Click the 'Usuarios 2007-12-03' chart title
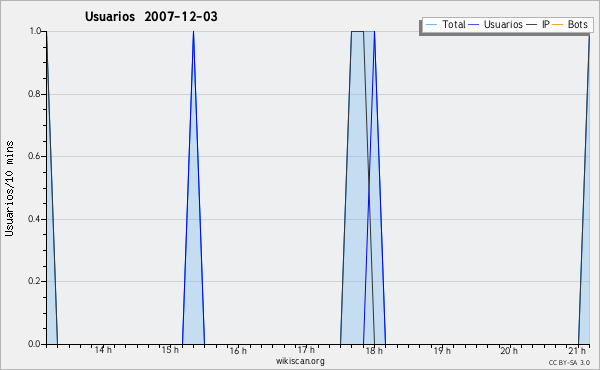Image resolution: width=600 pixels, height=370 pixels. [151, 17]
